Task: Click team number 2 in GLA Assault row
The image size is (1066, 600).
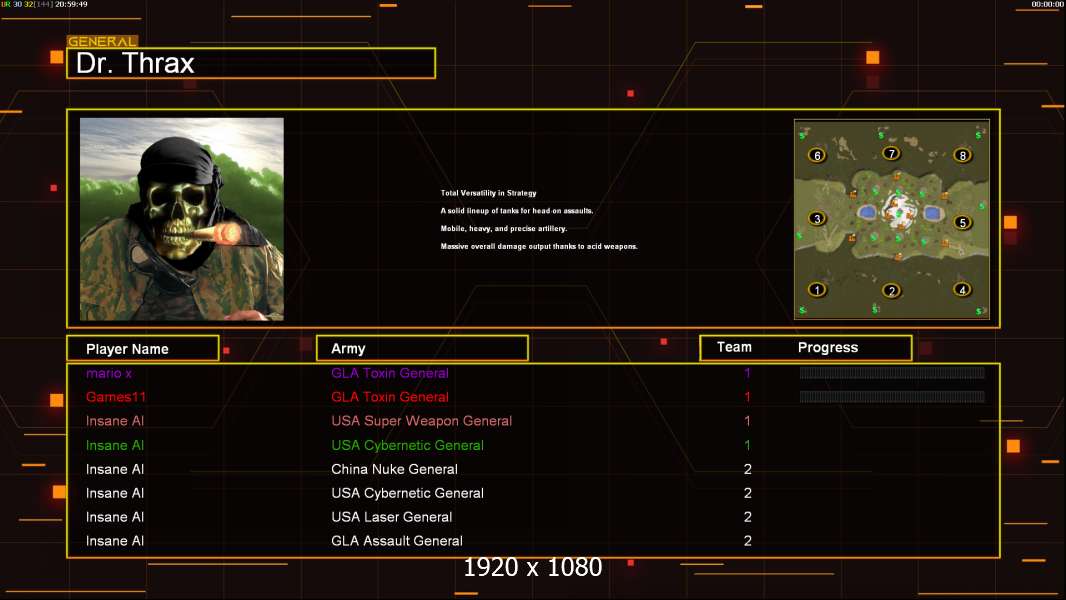Action: (x=748, y=541)
